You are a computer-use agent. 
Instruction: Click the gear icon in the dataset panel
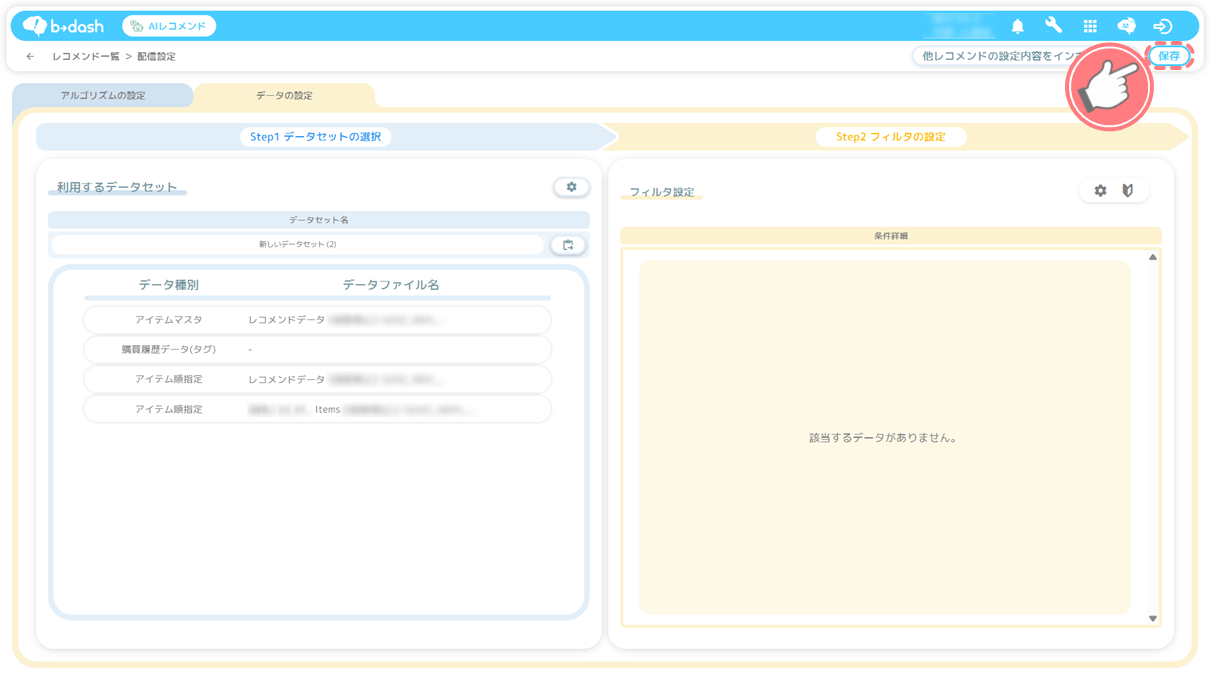coord(571,187)
